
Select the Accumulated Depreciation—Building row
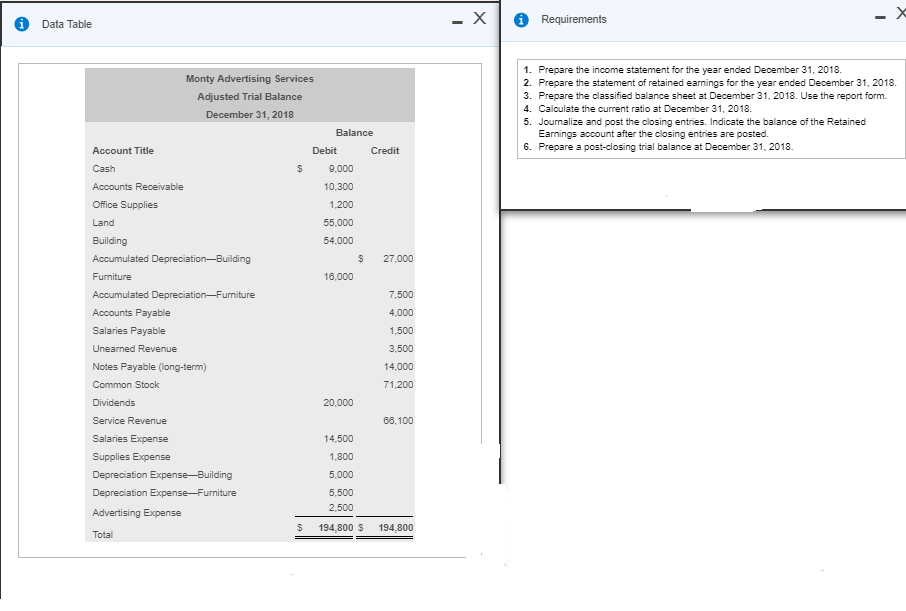[180, 258]
